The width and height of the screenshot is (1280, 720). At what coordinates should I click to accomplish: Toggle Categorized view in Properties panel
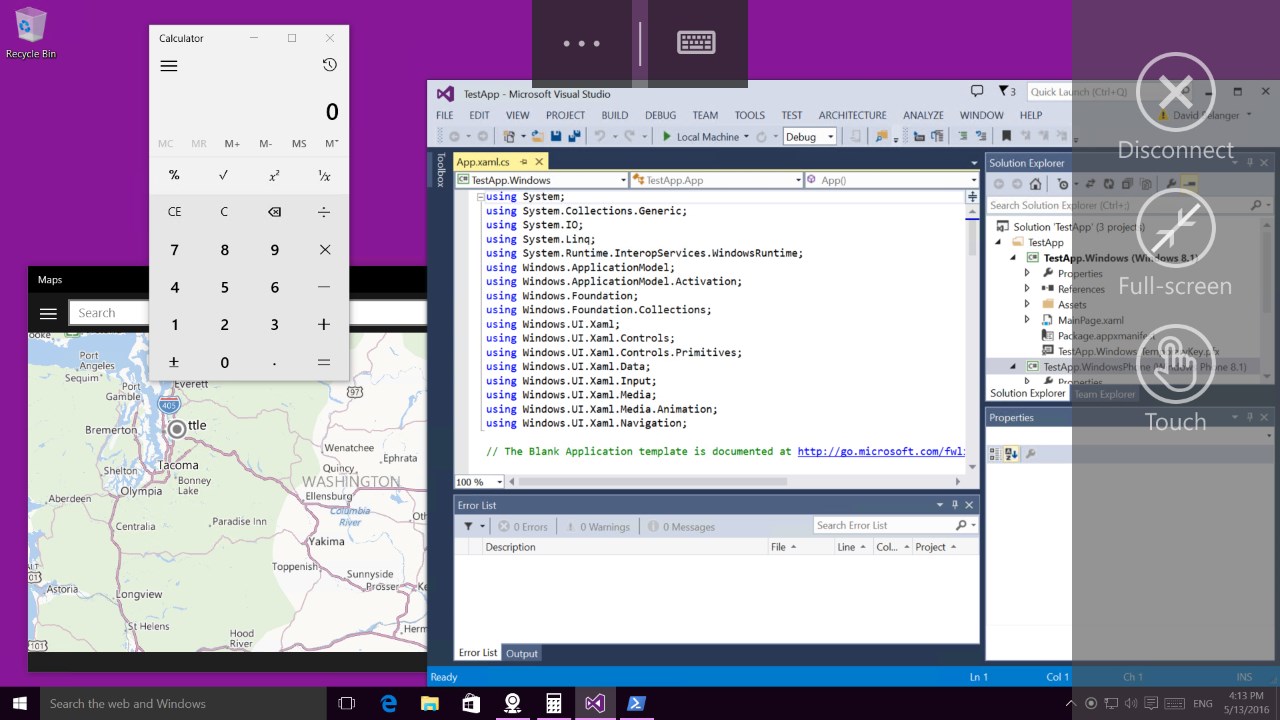point(995,454)
